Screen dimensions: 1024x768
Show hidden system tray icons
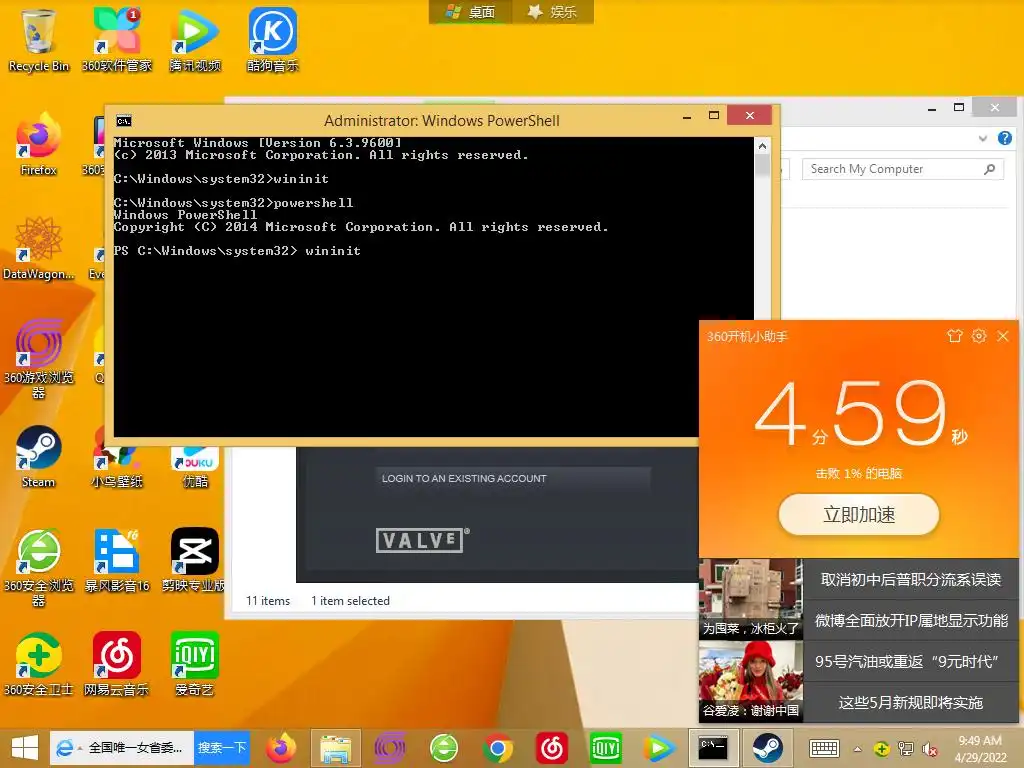point(857,750)
